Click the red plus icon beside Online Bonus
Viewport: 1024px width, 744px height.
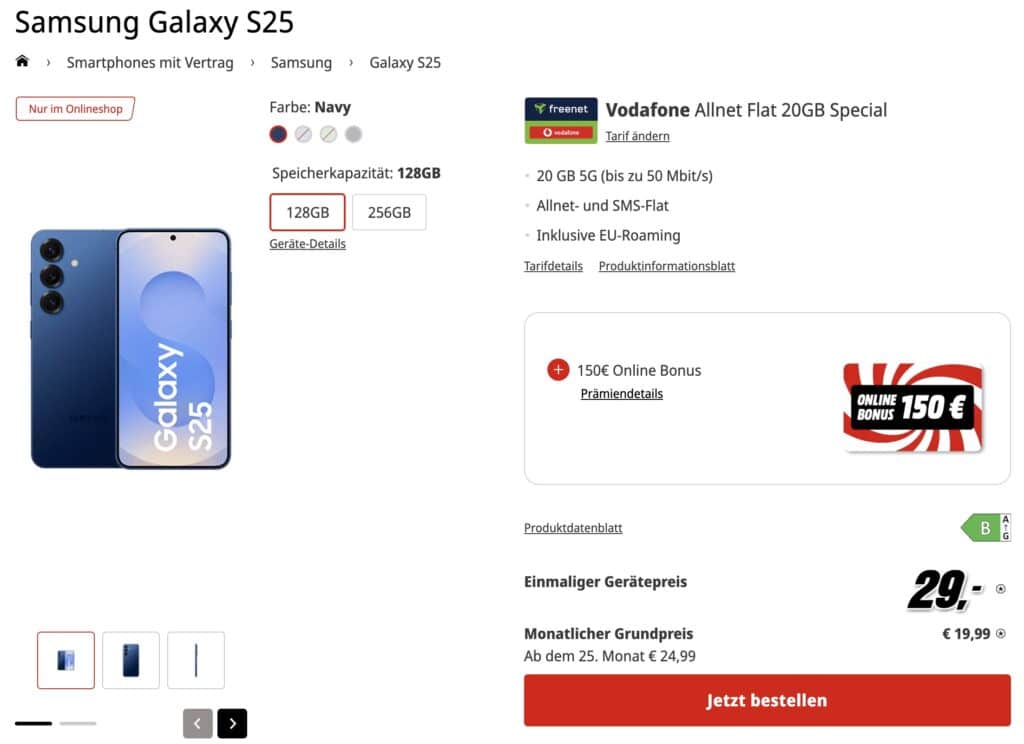(558, 370)
